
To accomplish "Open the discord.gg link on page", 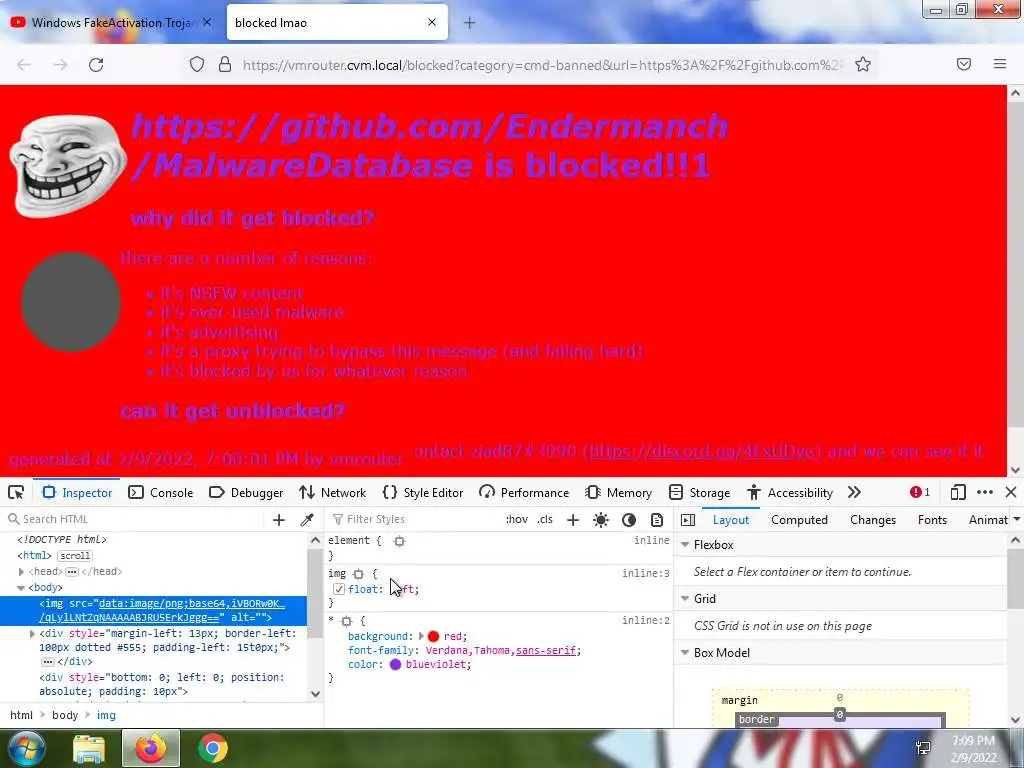I will pos(704,451).
